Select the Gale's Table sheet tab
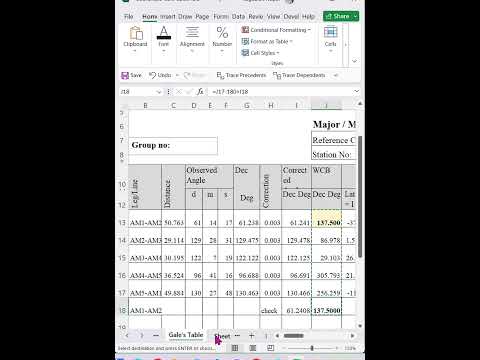 point(186,335)
